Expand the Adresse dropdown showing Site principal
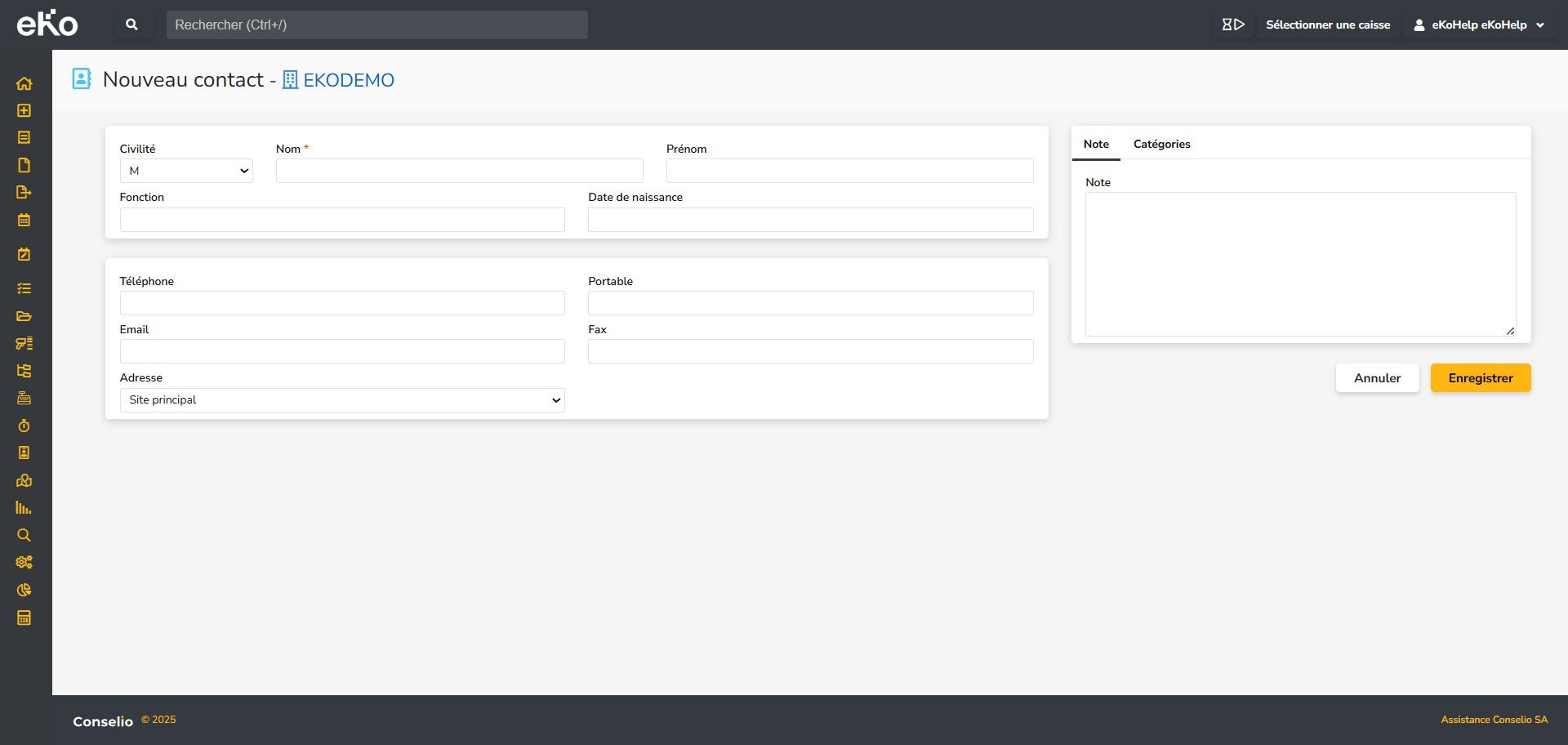 pyautogui.click(x=342, y=400)
